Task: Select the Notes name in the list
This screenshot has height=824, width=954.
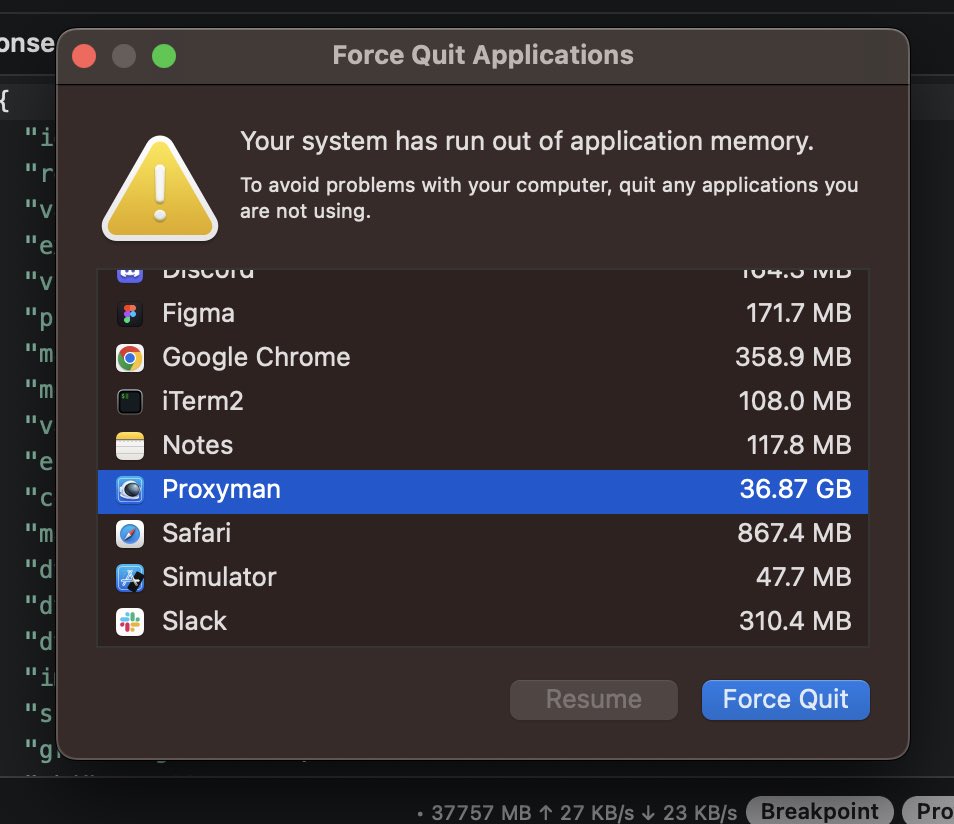Action: [198, 445]
